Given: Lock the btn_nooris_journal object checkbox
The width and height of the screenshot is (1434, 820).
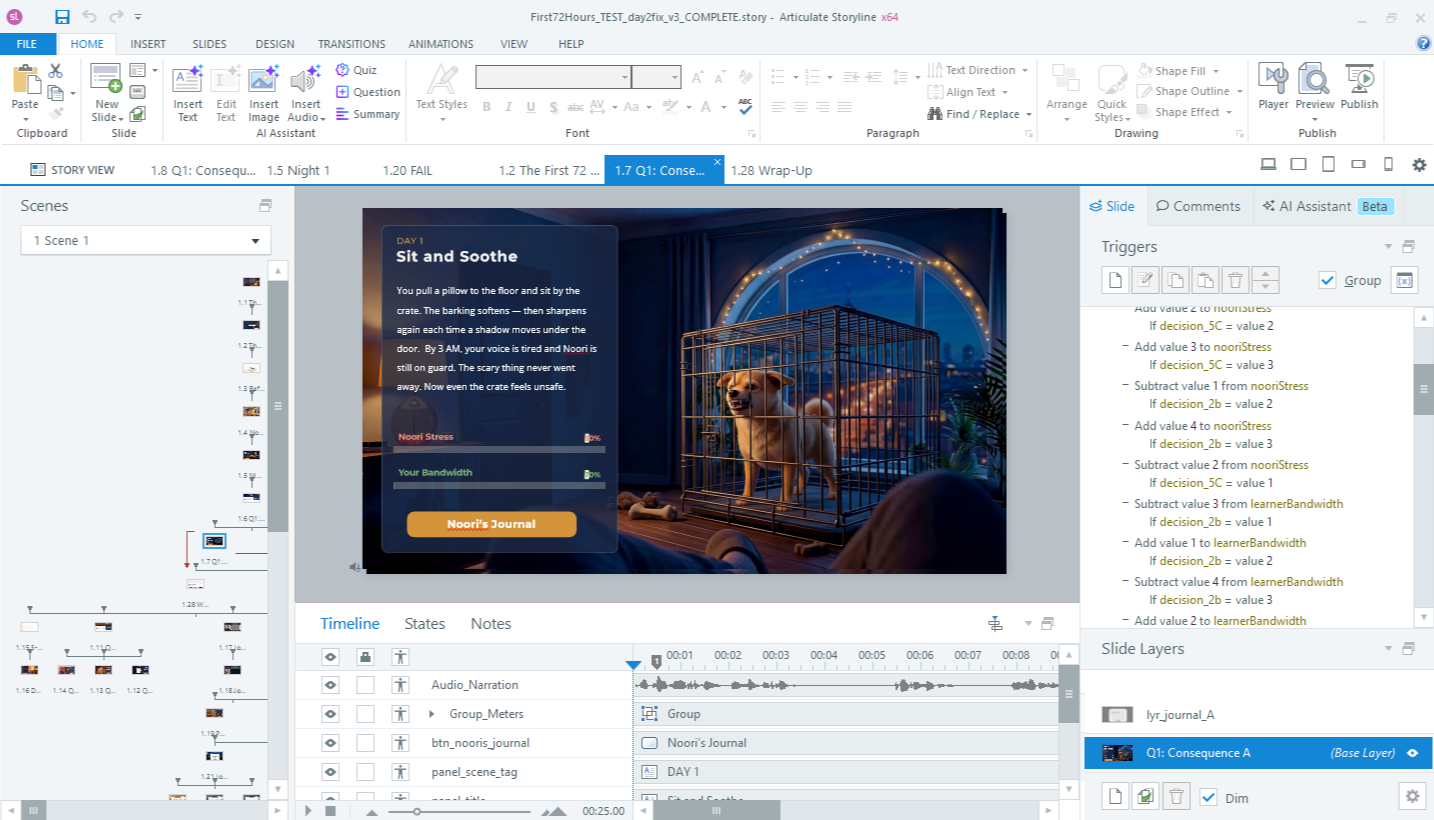Looking at the screenshot, I should pos(366,743).
